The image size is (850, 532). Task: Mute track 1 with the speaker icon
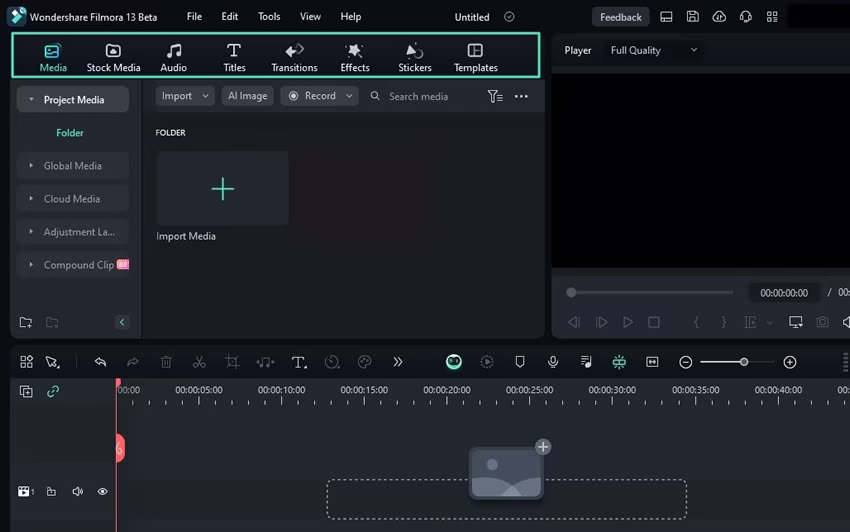coord(77,492)
